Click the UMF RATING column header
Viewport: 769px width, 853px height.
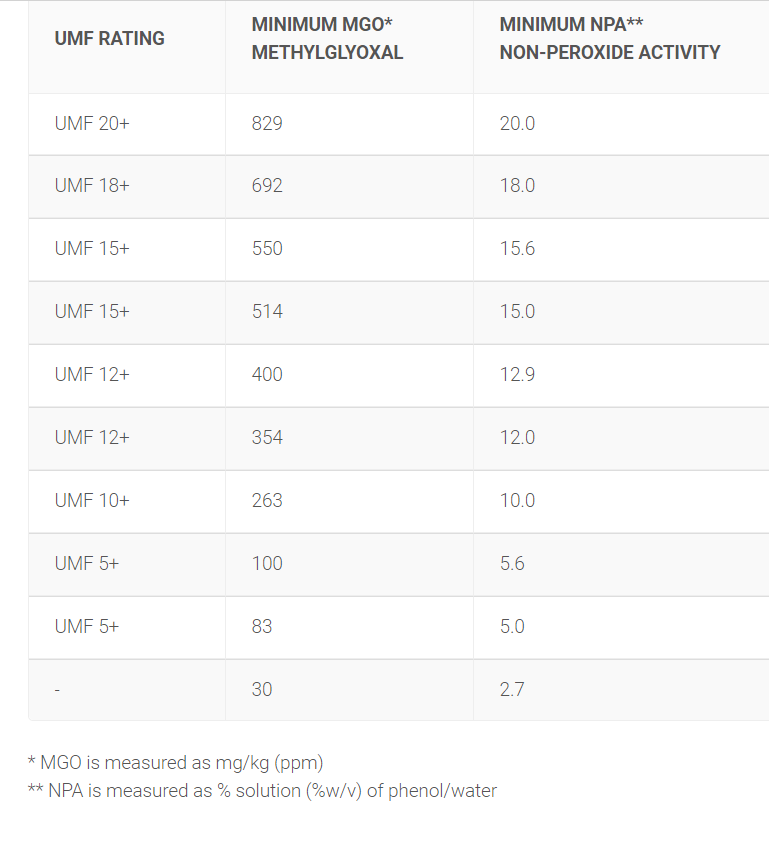point(110,39)
